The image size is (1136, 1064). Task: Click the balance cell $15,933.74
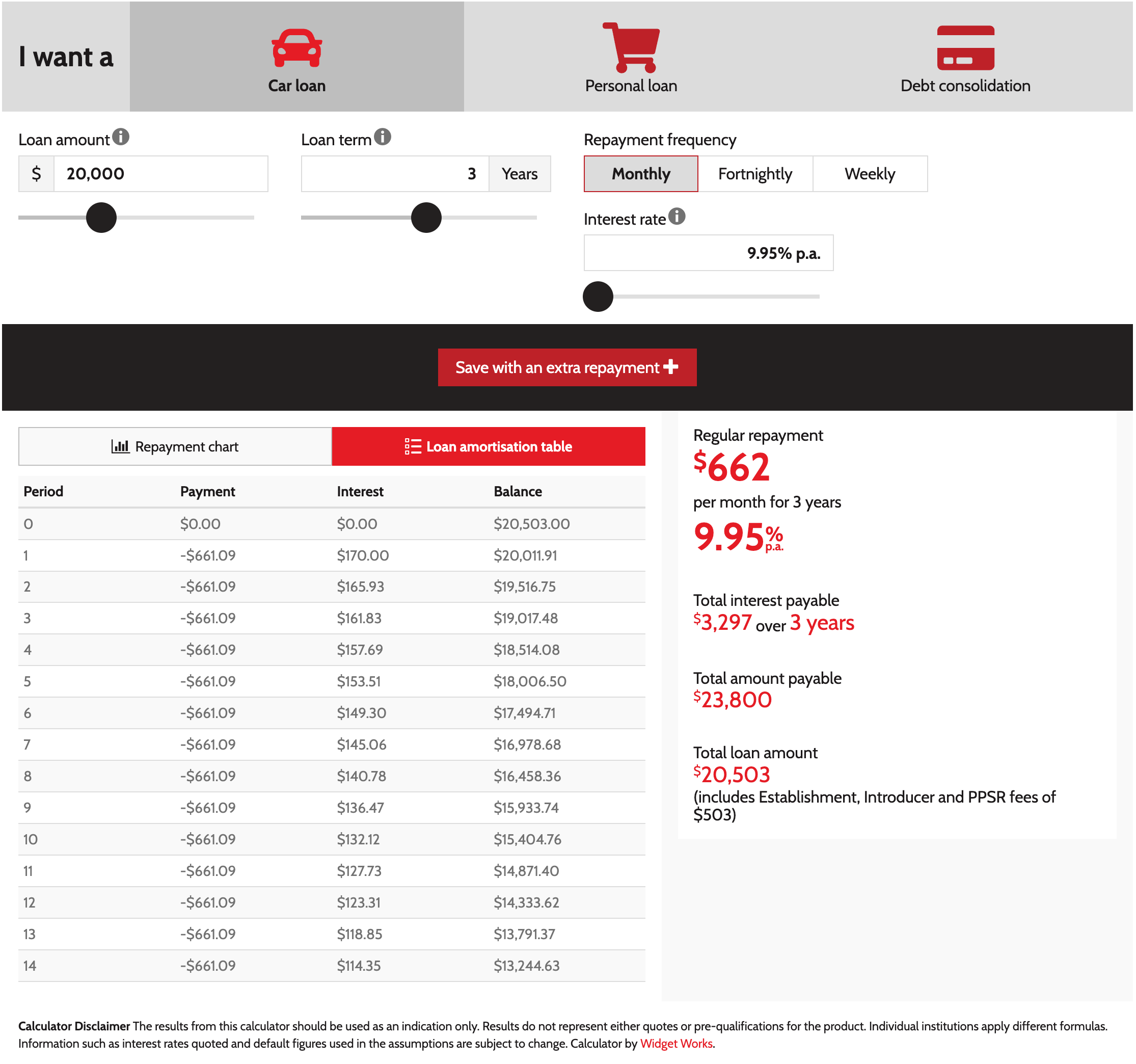[526, 807]
